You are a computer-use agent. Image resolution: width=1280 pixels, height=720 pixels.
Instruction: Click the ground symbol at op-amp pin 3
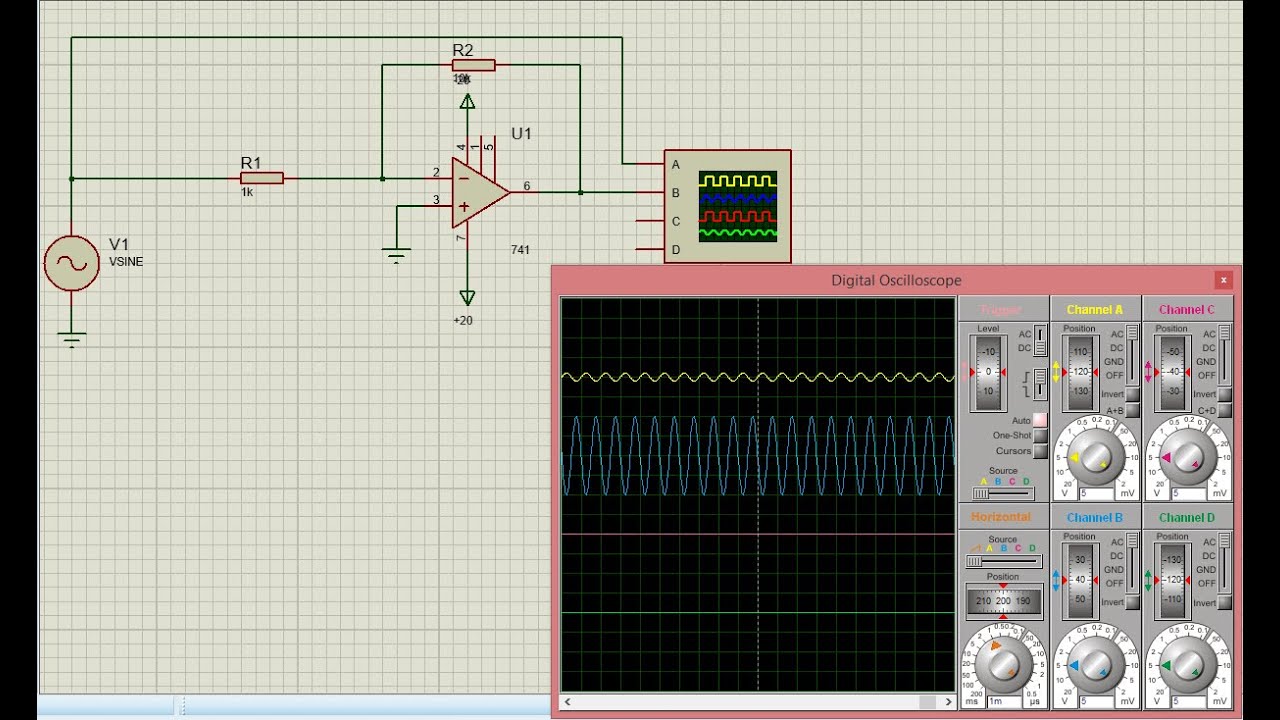[x=397, y=256]
